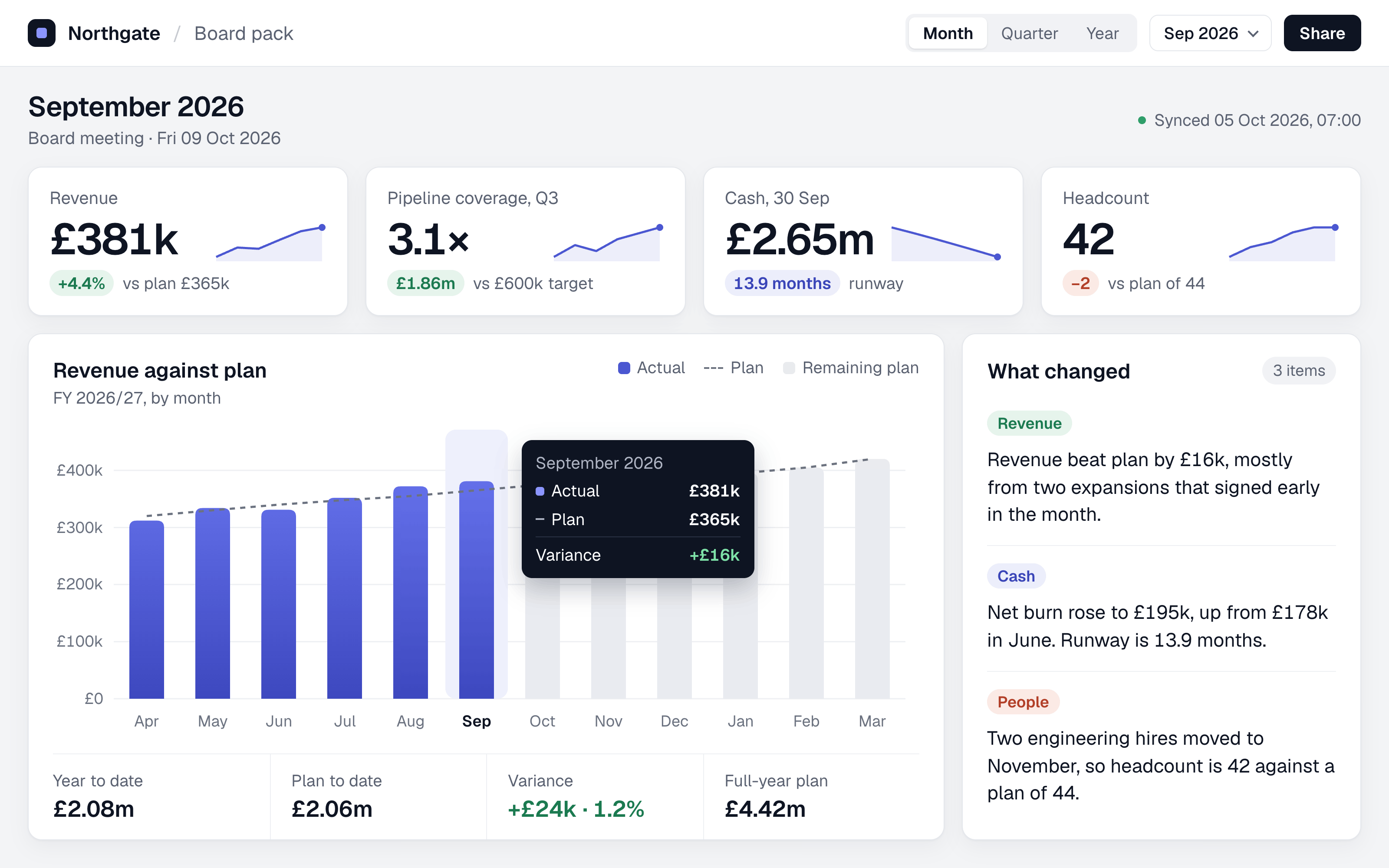Open the Northgate breadcrumb link
Image resolution: width=1389 pixels, height=868 pixels.
pos(114,33)
